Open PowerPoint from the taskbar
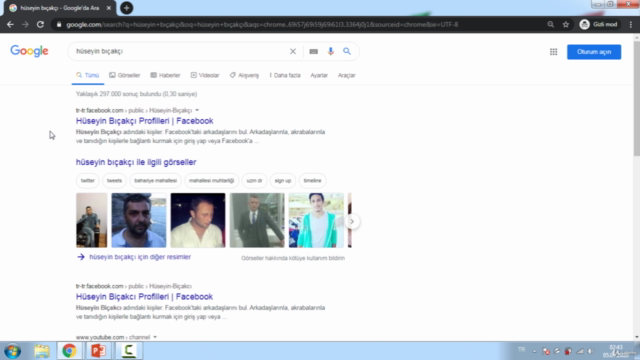 pos(98,351)
